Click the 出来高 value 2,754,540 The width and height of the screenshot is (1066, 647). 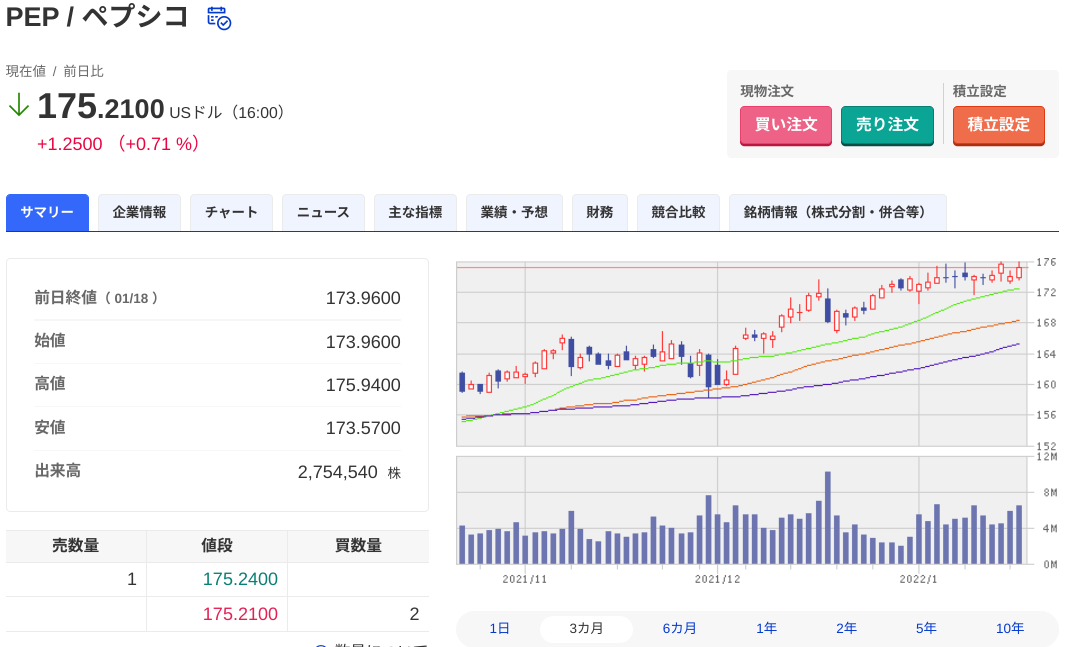337,472
